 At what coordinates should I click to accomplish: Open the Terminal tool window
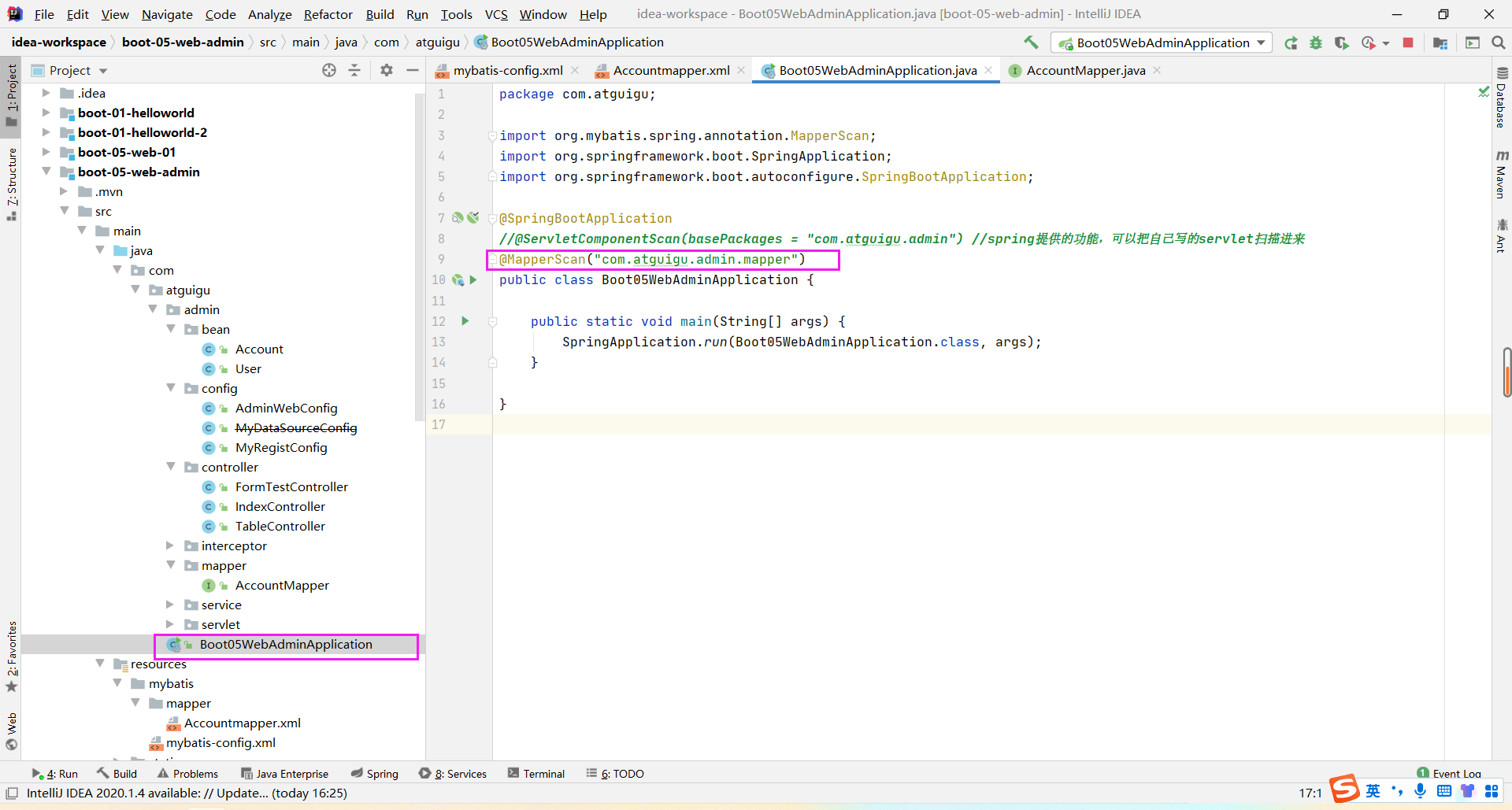[x=536, y=774]
